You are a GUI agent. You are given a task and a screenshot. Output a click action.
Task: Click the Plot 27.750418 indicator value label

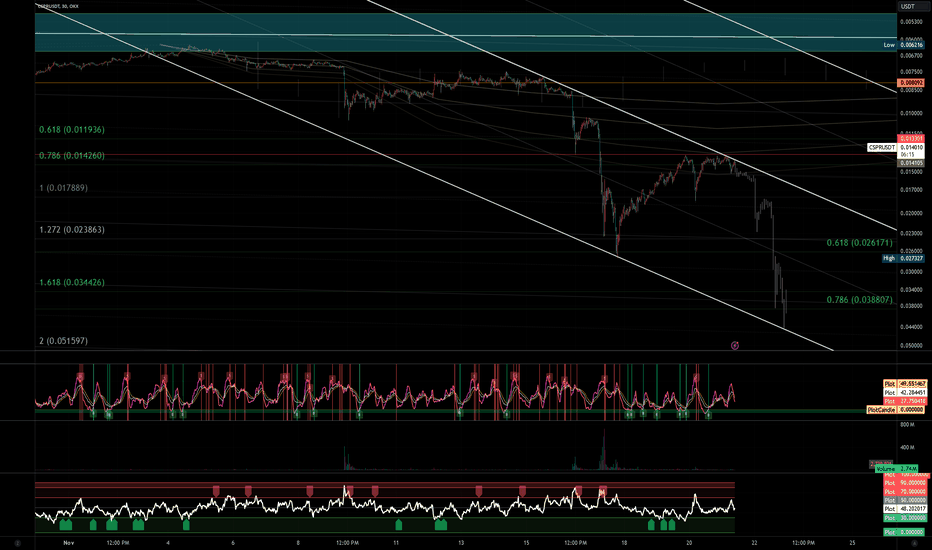pyautogui.click(x=904, y=401)
